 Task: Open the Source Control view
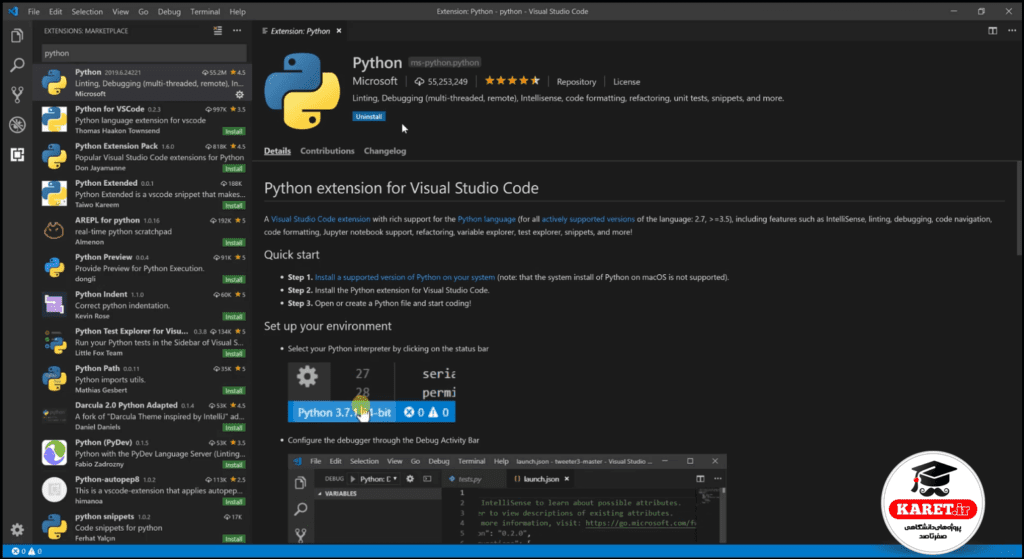pos(18,95)
